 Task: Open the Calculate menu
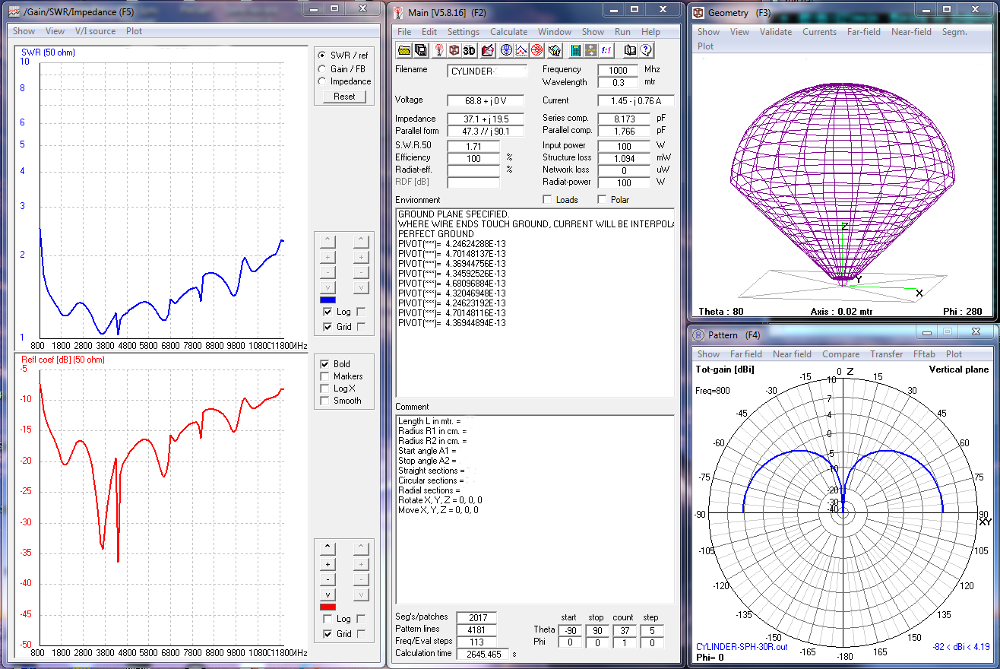pyautogui.click(x=508, y=32)
